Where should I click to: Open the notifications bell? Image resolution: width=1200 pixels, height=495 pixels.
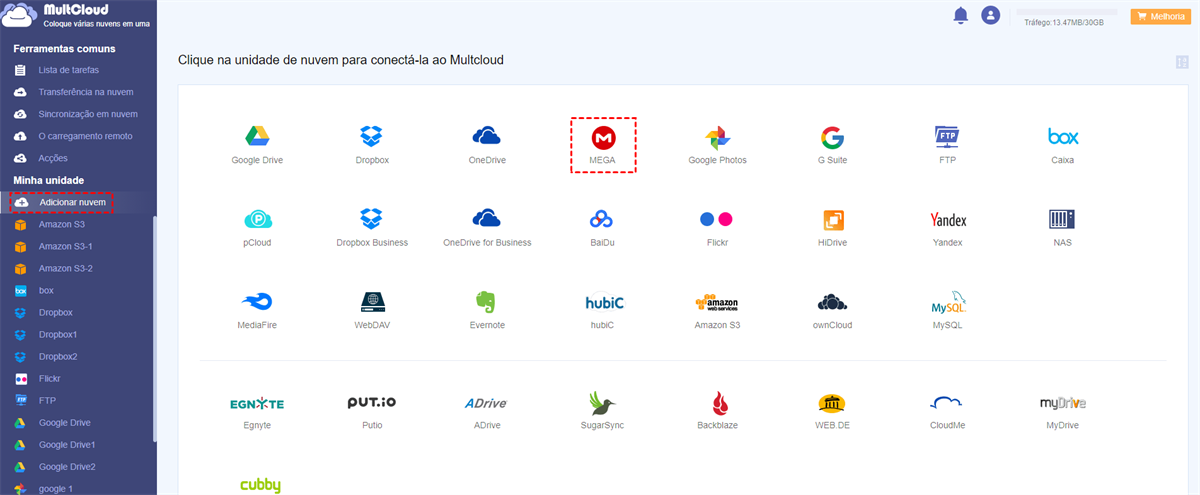coord(961,15)
